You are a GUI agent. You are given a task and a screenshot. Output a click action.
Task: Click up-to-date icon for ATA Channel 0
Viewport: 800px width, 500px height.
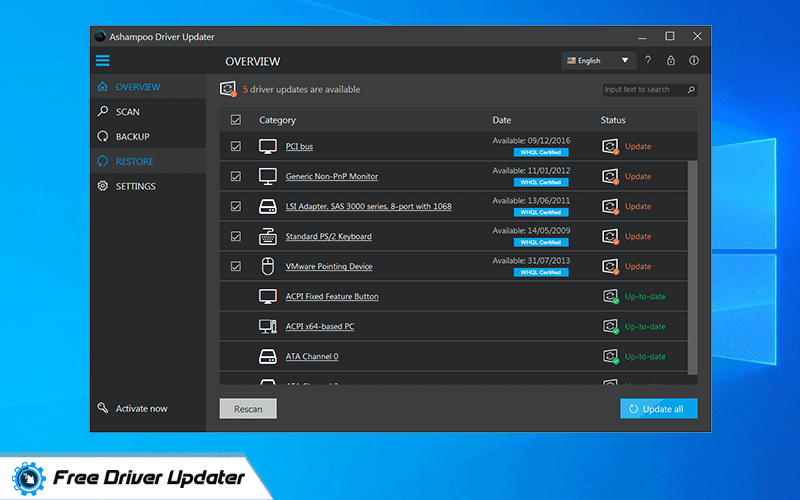tap(611, 357)
